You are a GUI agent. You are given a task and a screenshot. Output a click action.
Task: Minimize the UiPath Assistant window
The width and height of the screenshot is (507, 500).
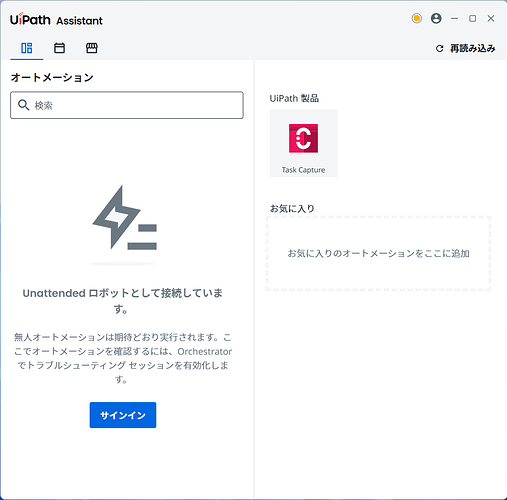pyautogui.click(x=454, y=18)
